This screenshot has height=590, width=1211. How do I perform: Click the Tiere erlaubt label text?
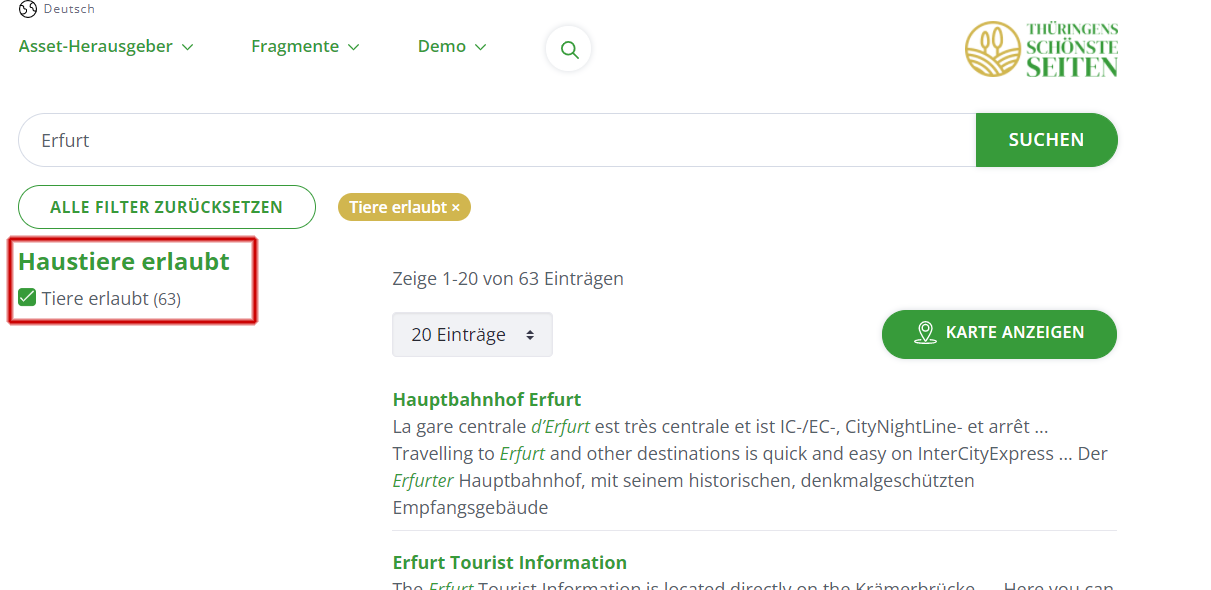tap(95, 298)
